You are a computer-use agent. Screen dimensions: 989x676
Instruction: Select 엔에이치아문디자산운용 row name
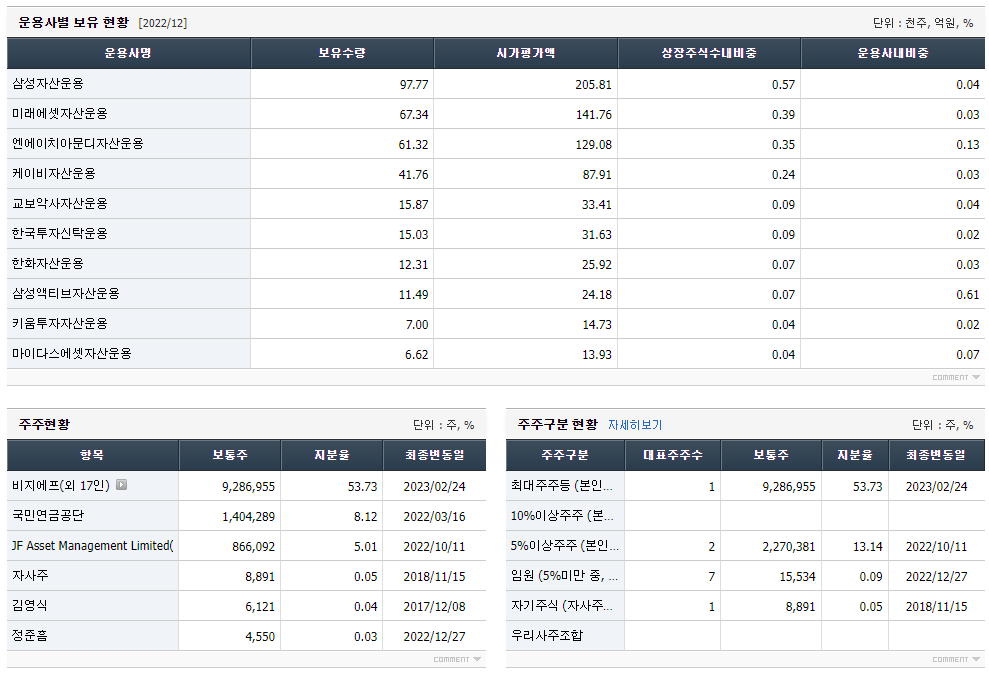78,144
